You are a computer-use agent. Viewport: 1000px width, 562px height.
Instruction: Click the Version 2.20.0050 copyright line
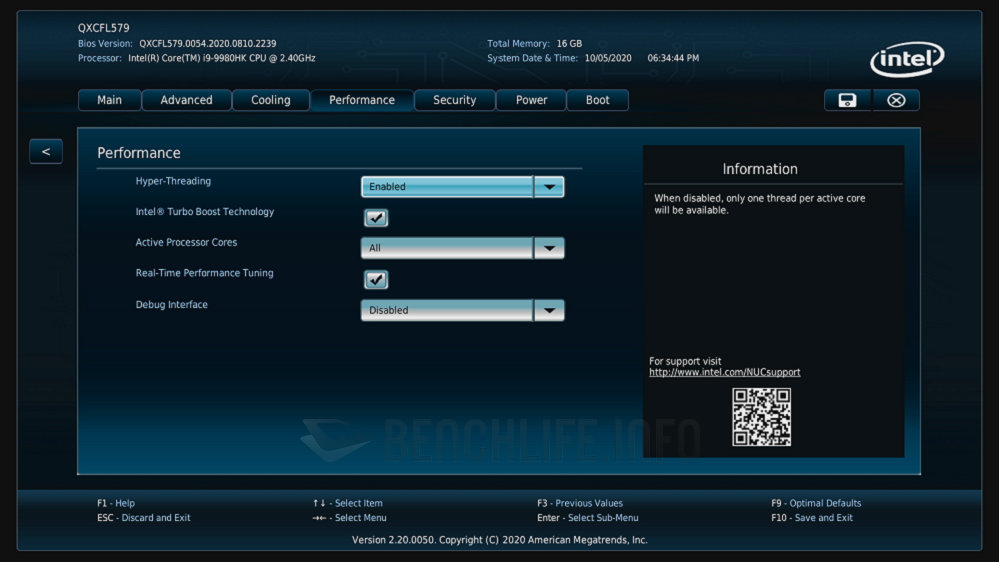[499, 540]
